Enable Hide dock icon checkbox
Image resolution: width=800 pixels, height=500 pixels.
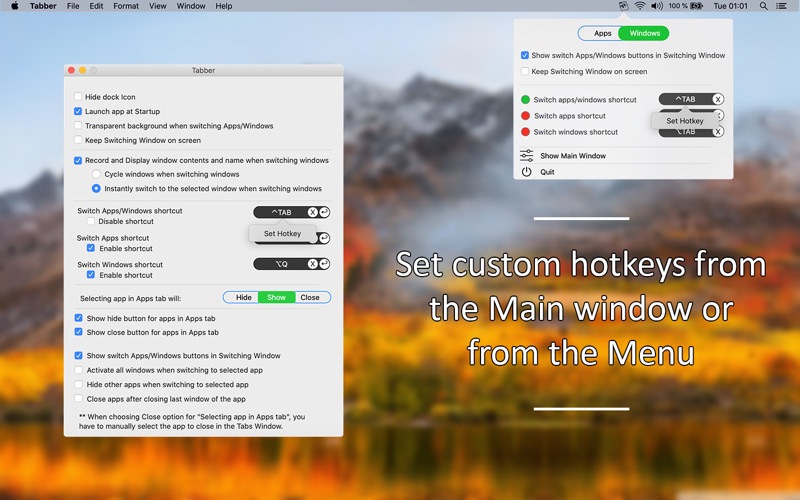point(78,96)
